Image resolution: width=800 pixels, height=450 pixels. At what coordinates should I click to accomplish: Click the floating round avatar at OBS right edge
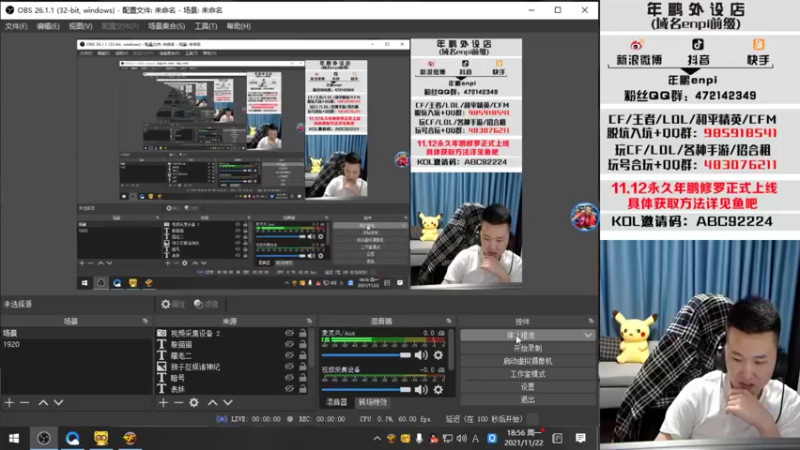click(584, 217)
